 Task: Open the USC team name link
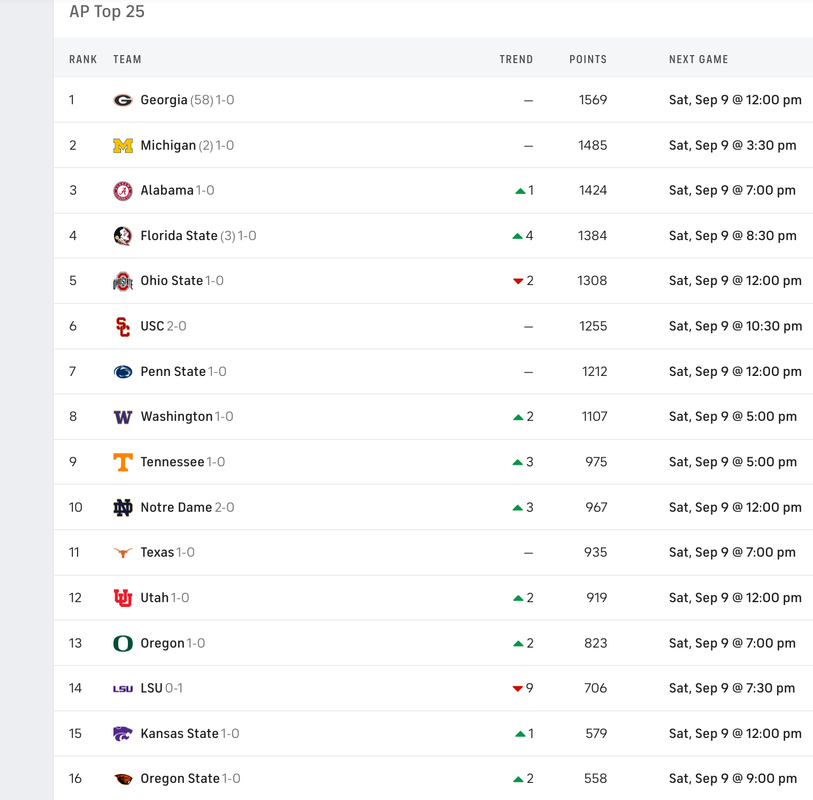152,327
